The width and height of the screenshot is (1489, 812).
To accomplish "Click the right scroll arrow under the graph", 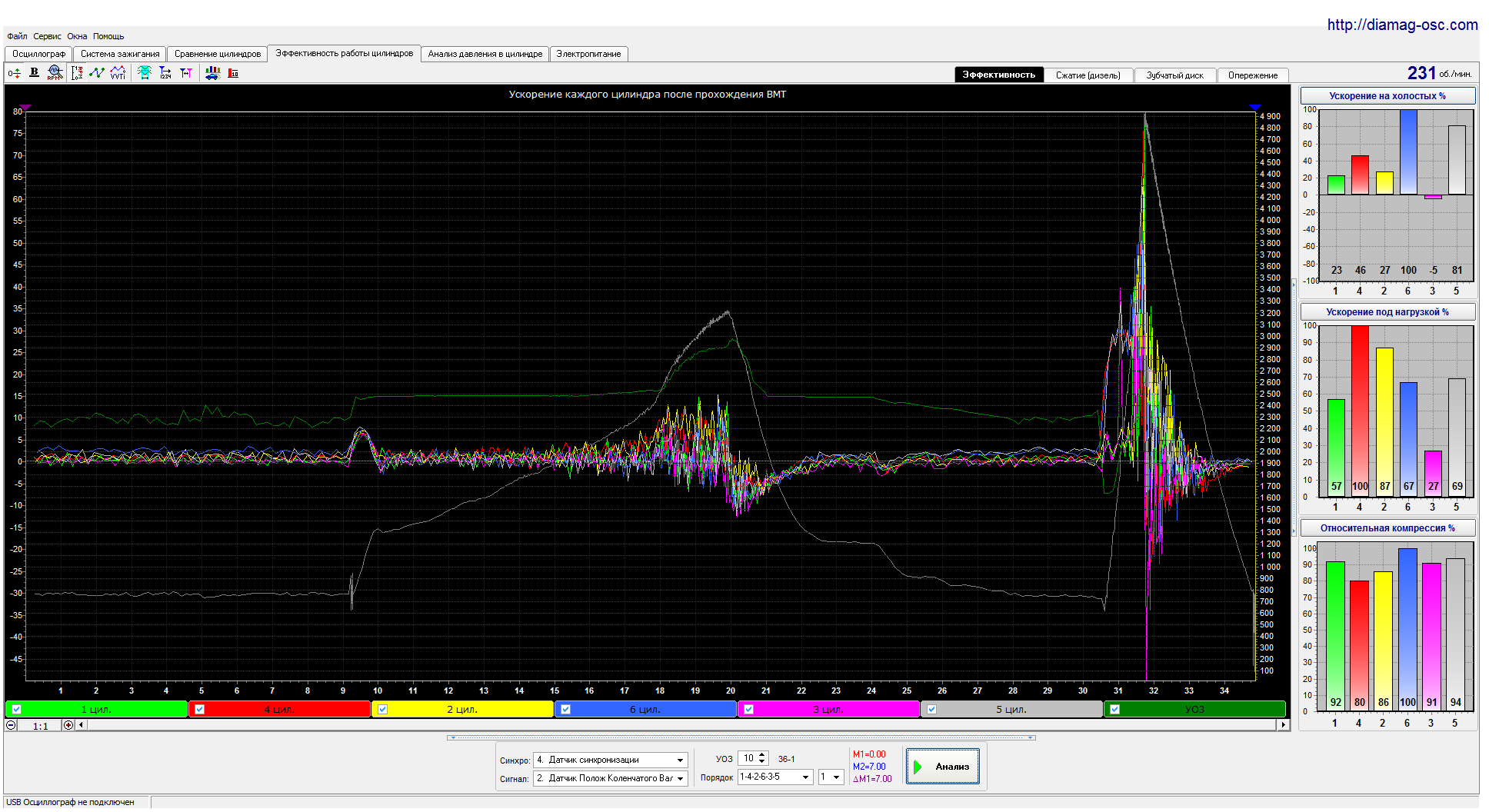I will pyautogui.click(x=1282, y=725).
